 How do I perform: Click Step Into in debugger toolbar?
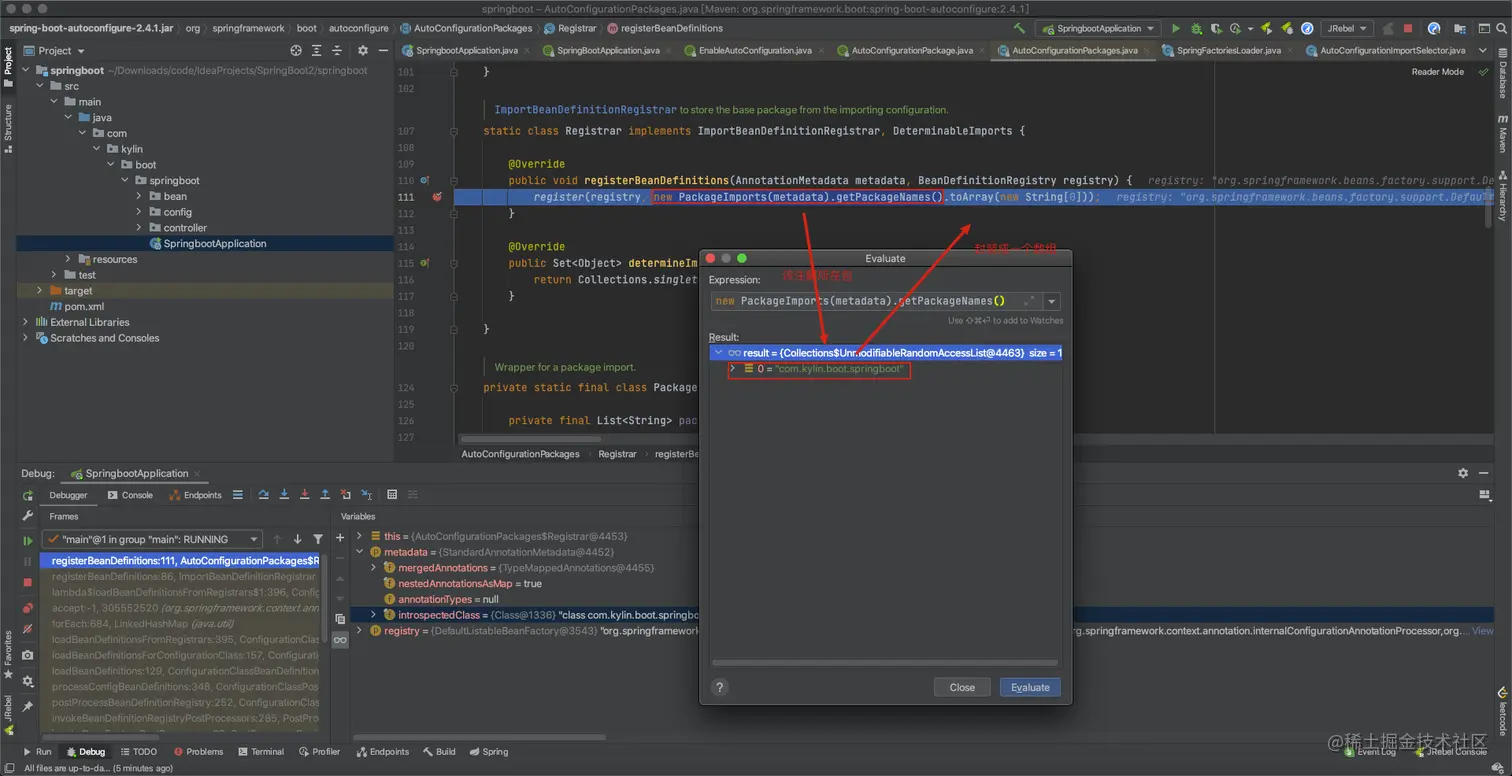284,495
